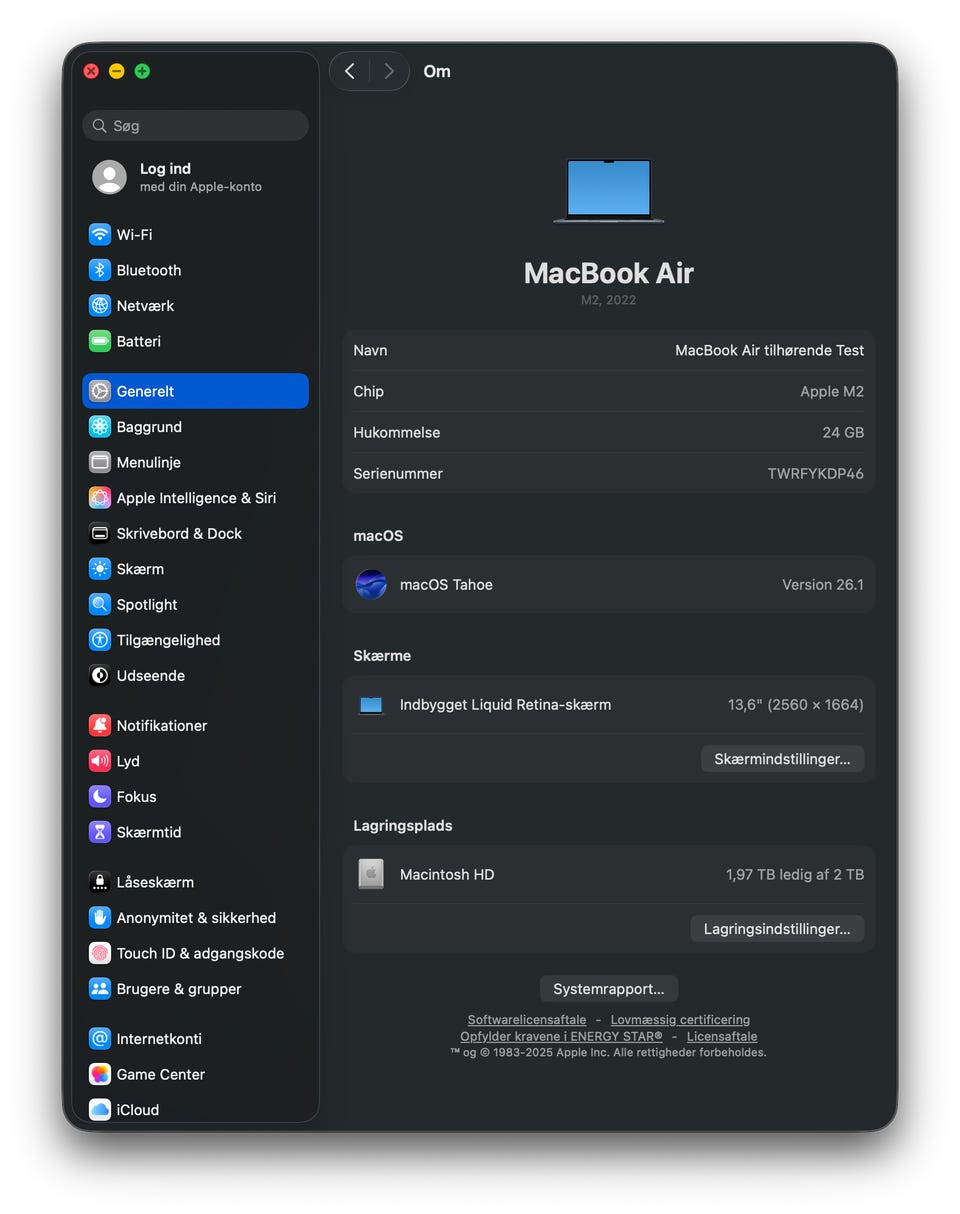
Task: Click the Version 26.1 text
Action: [823, 585]
